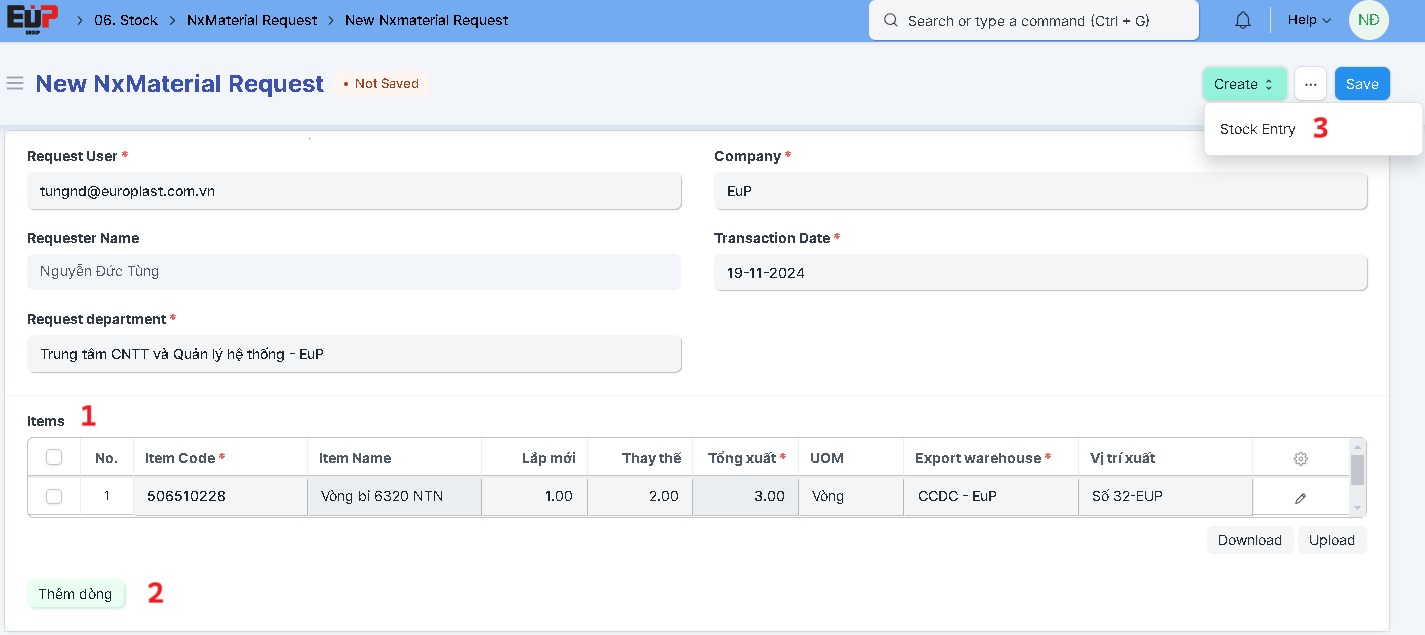Open Items table settings gear
1425x635 pixels.
point(1300,459)
